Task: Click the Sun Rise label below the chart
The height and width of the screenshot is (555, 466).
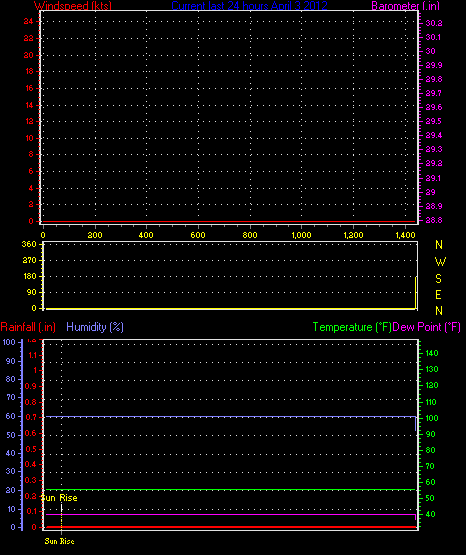Action: pos(59,541)
